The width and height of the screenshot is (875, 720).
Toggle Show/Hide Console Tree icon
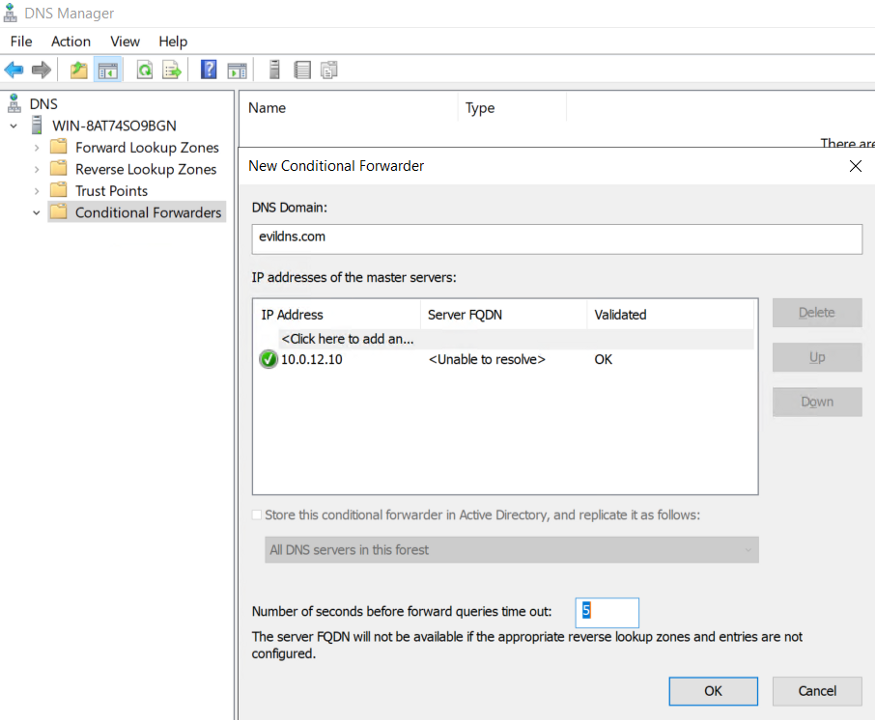click(x=108, y=70)
